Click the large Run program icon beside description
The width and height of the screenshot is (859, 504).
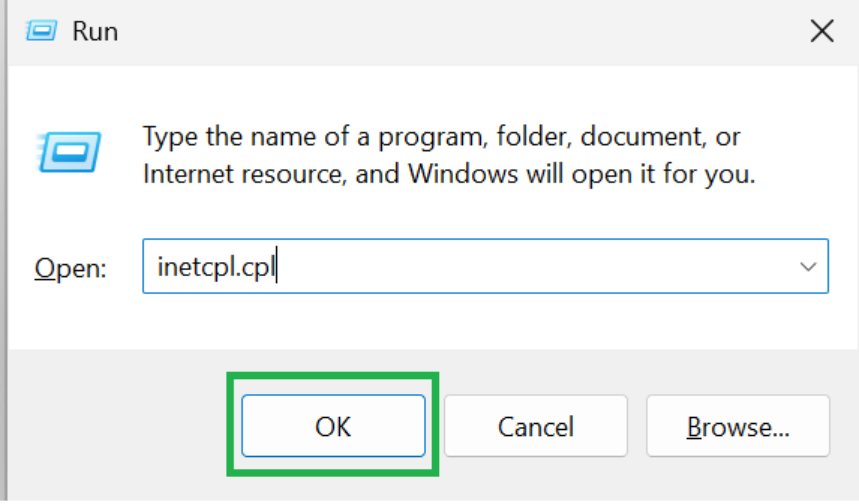(68, 152)
